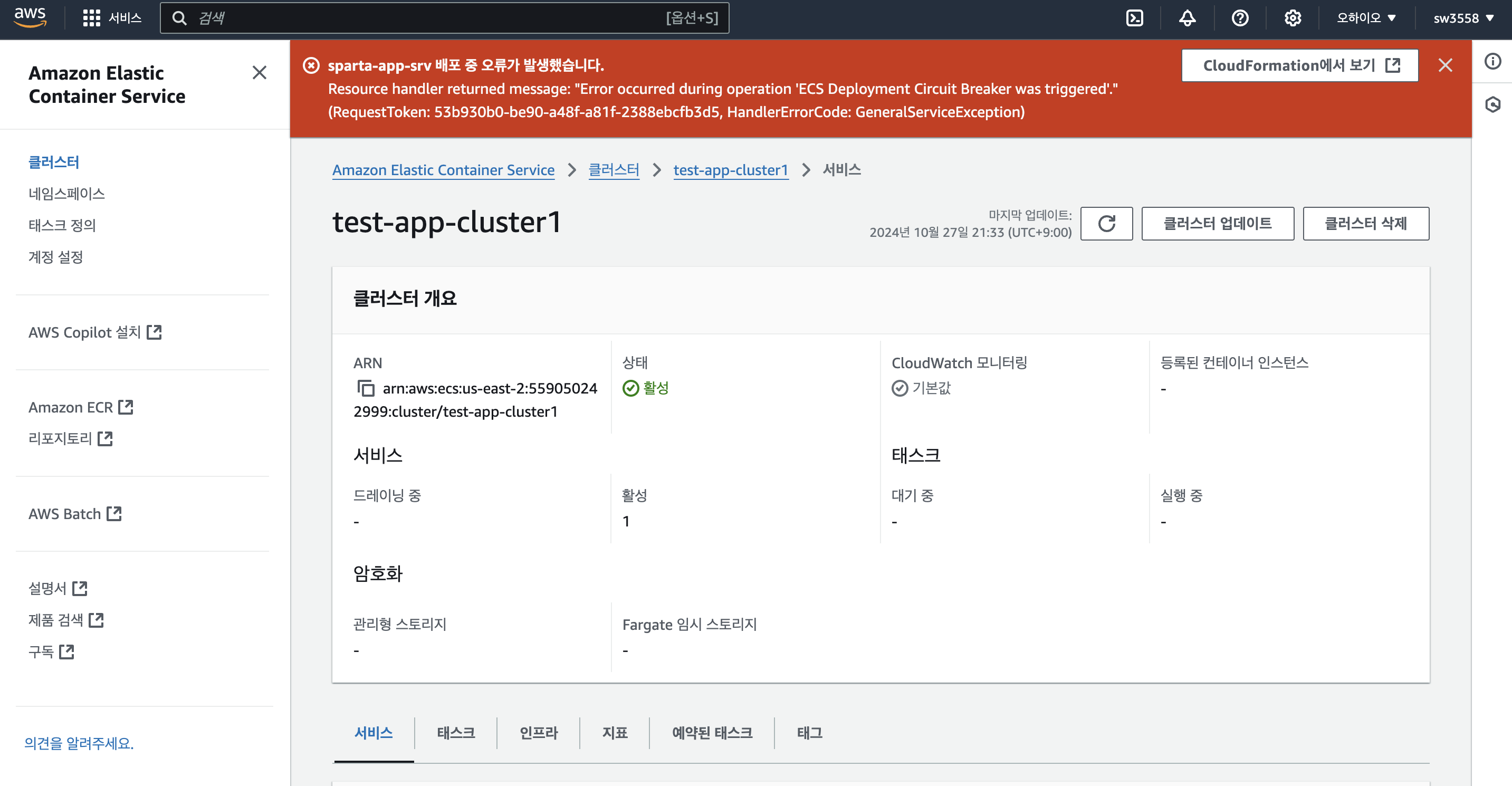Click the 기본값 CloudWatch monitoring value
1512x786 pixels.
pos(921,388)
